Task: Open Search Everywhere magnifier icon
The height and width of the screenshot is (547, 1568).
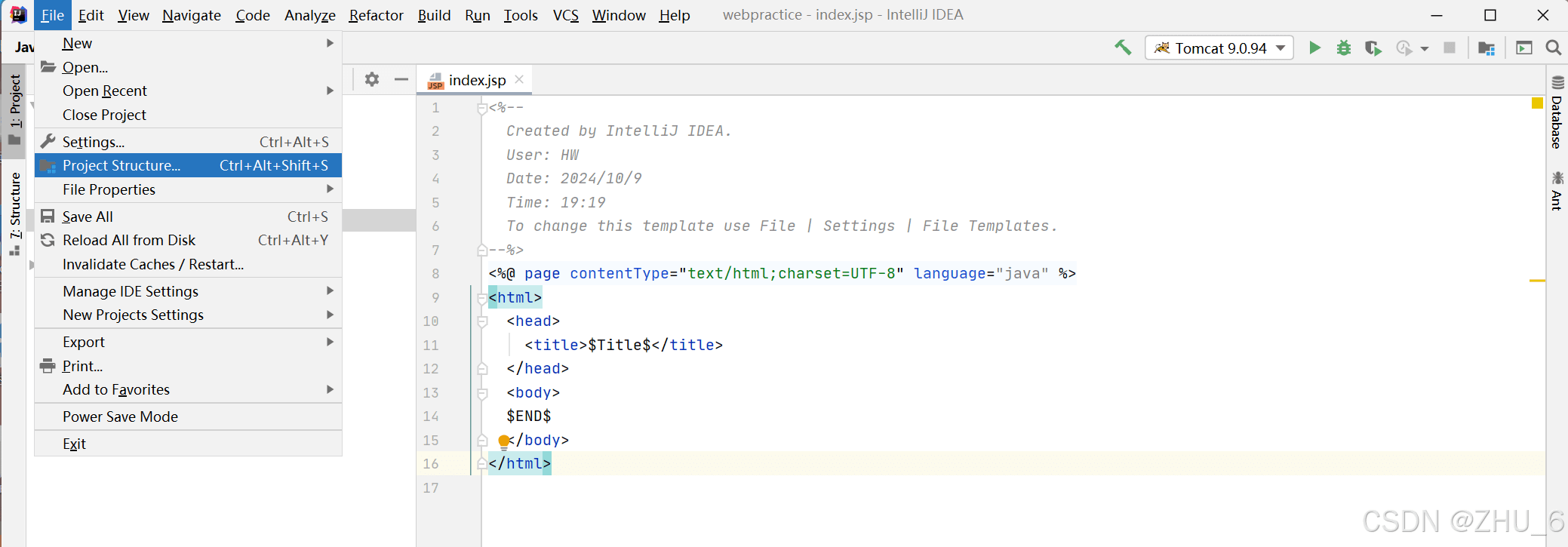Action: point(1553,48)
